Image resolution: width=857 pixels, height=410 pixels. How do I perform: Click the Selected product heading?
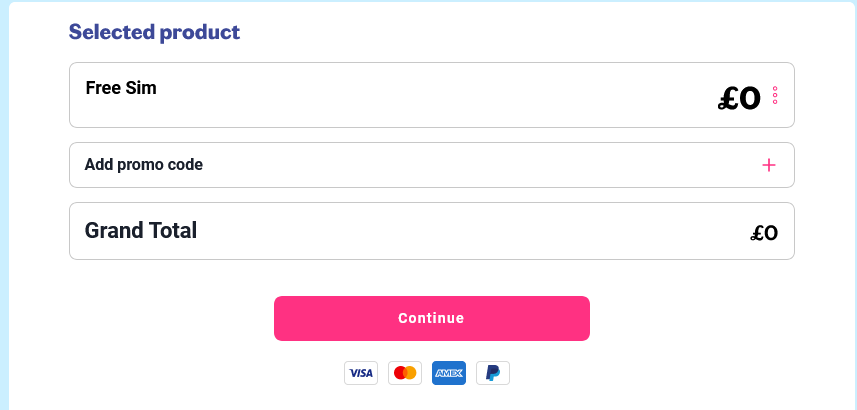[x=154, y=32]
